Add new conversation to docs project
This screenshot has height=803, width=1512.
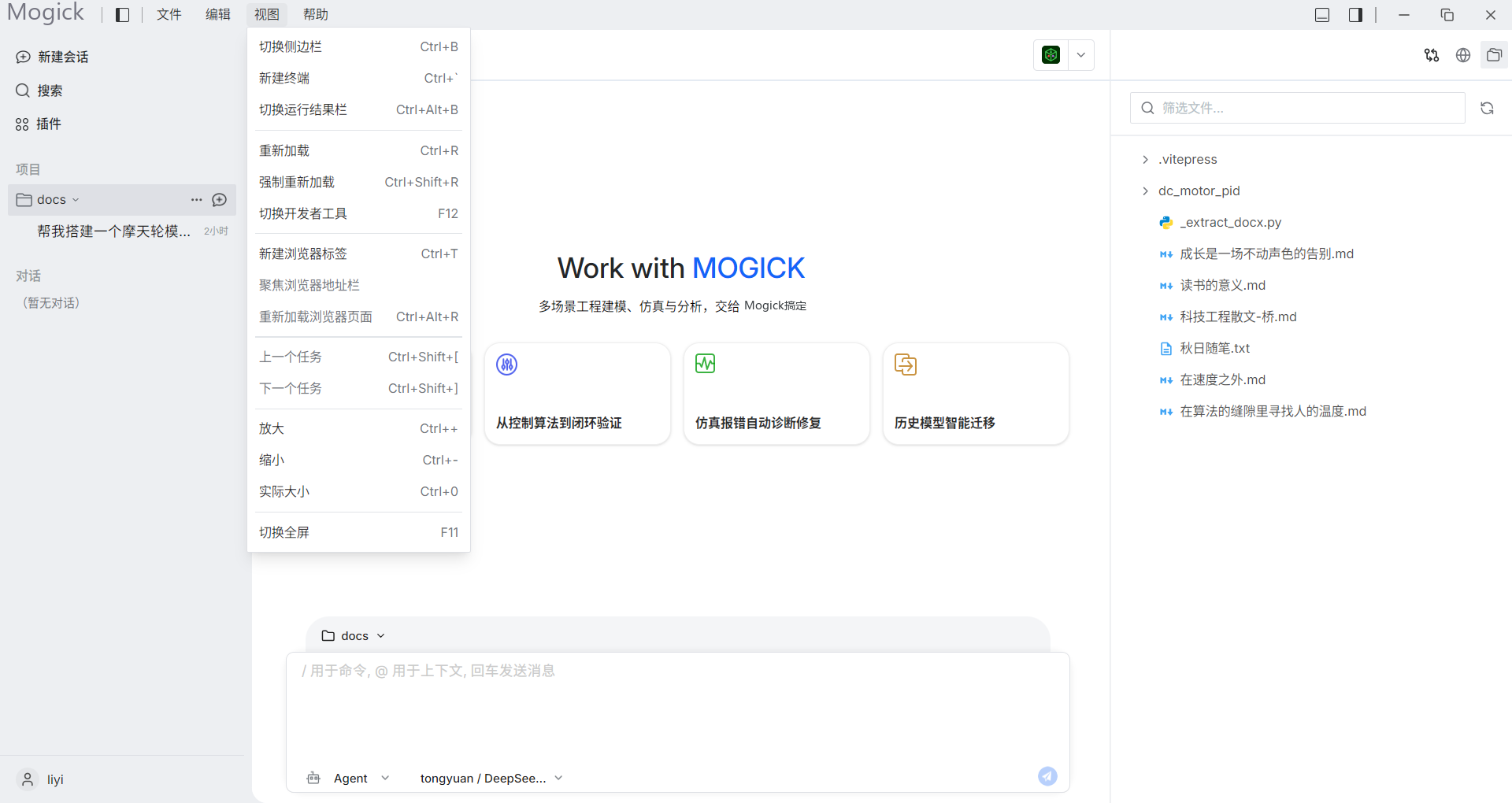[x=220, y=200]
